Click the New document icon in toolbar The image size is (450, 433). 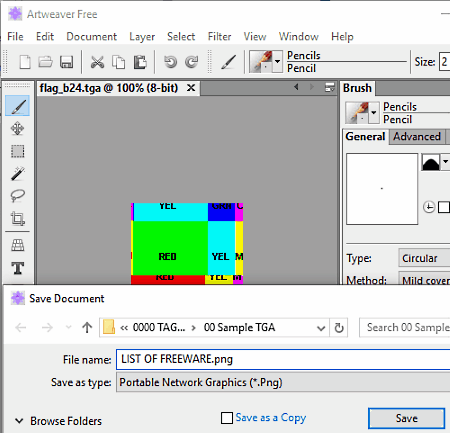[x=25, y=62]
